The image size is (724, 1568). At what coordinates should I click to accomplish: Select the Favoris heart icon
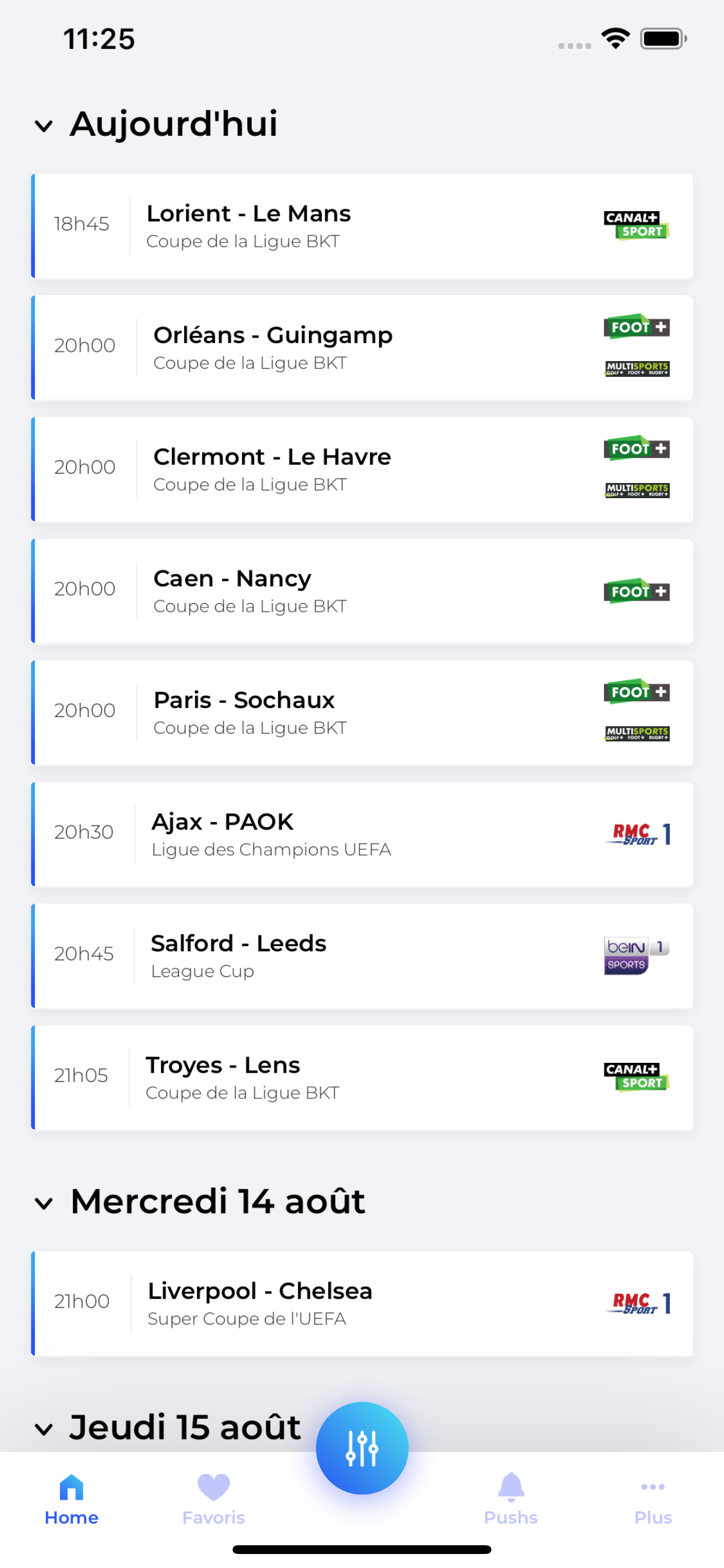click(x=212, y=1487)
